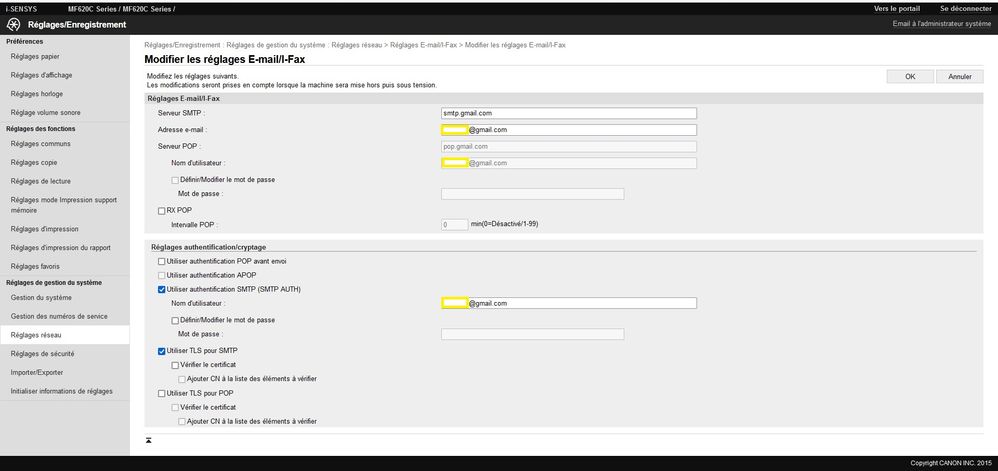The width and height of the screenshot is (998, 471).
Task: Focus the Adresse e-mail text field
Action: pos(568,130)
